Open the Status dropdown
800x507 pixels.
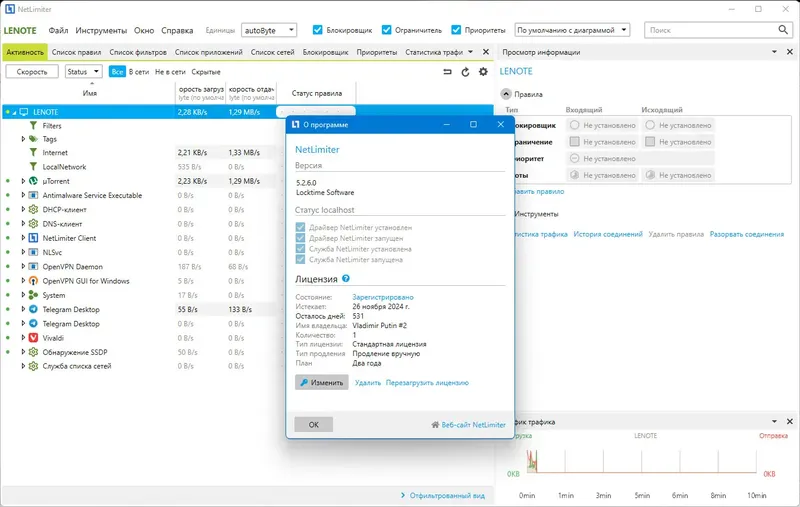click(x=84, y=72)
